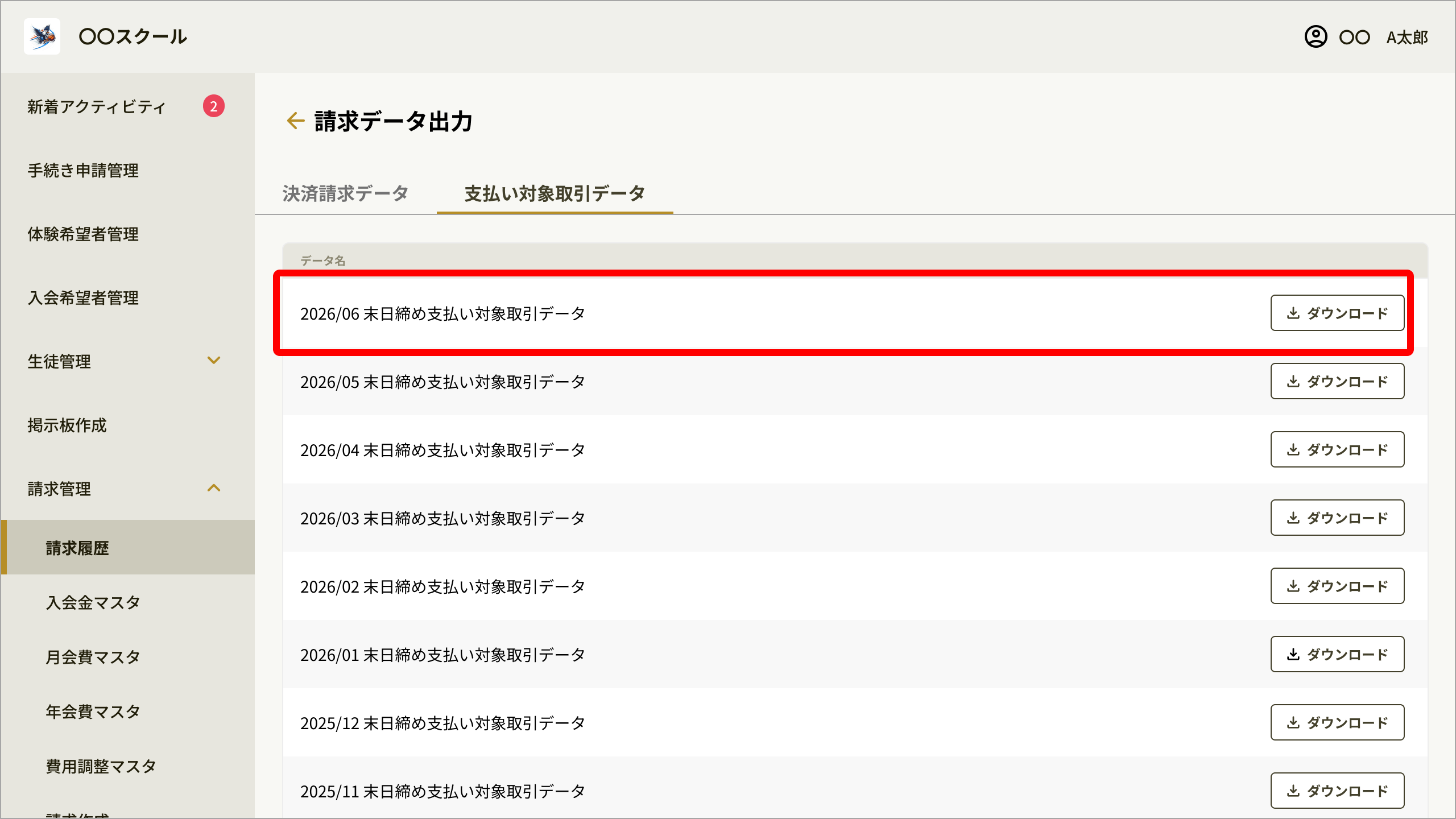Open 費用調整マスタ submenu item
The image size is (1456, 819).
point(101,766)
